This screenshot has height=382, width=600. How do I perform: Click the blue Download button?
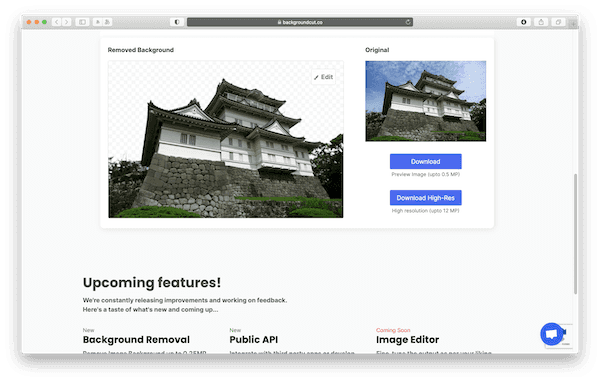[x=426, y=162]
